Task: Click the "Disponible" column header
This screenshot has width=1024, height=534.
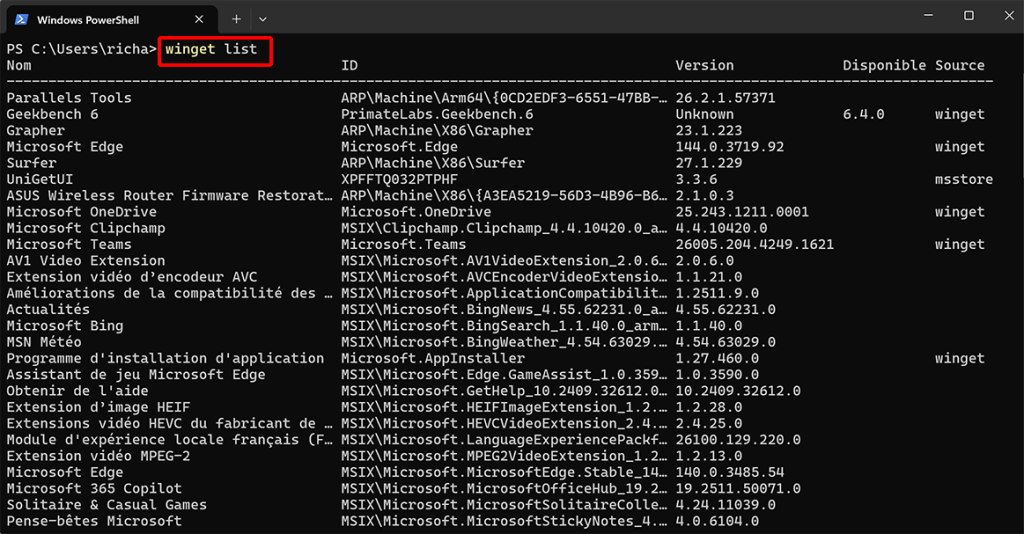Action: pyautogui.click(x=884, y=66)
